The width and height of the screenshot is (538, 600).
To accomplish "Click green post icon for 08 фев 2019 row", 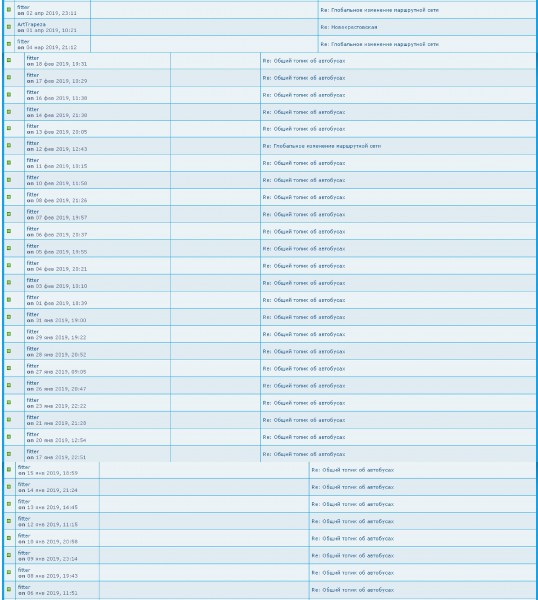I will tap(9, 197).
